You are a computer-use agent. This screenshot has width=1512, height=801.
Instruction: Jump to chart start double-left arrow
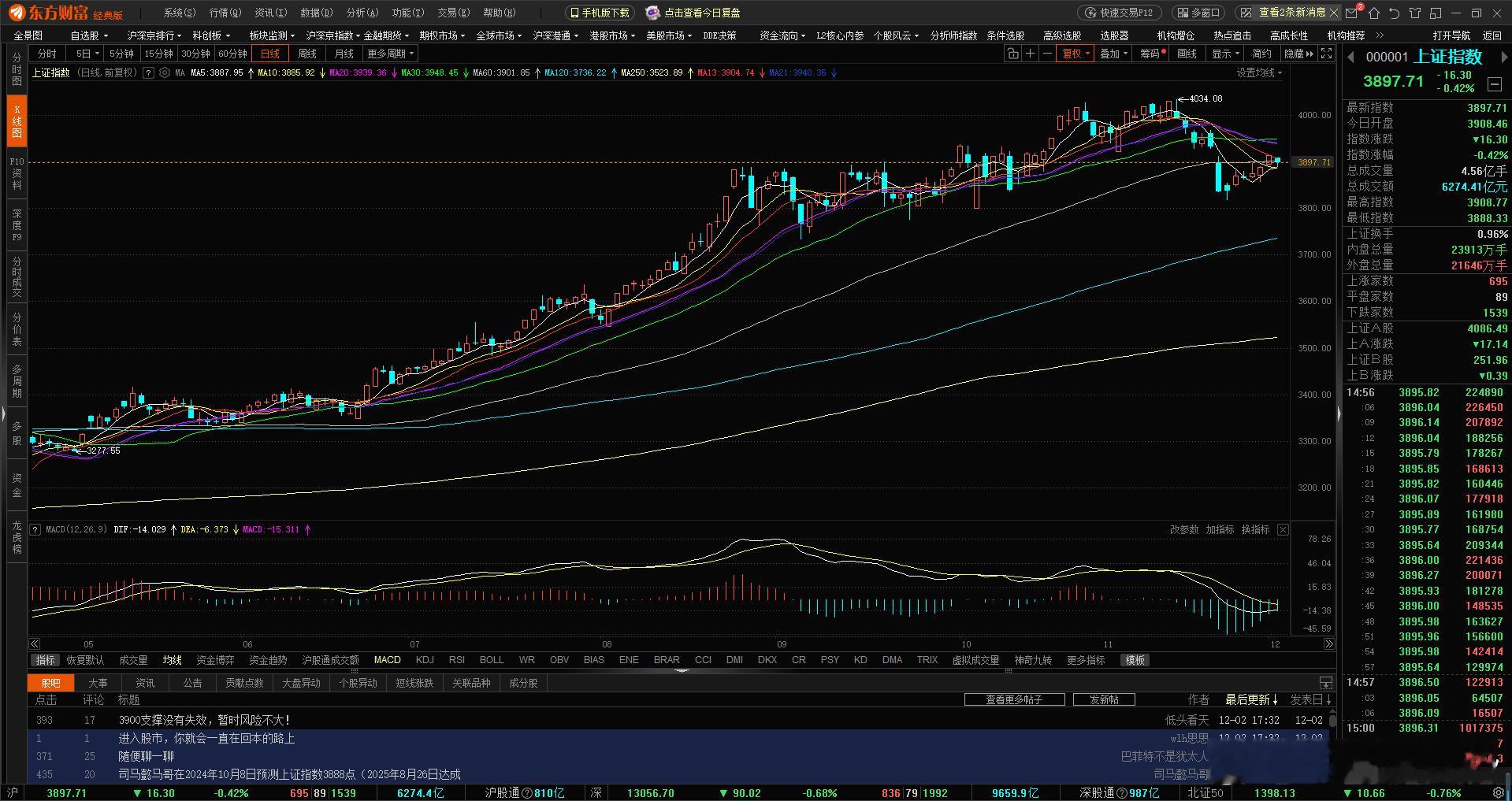35,643
